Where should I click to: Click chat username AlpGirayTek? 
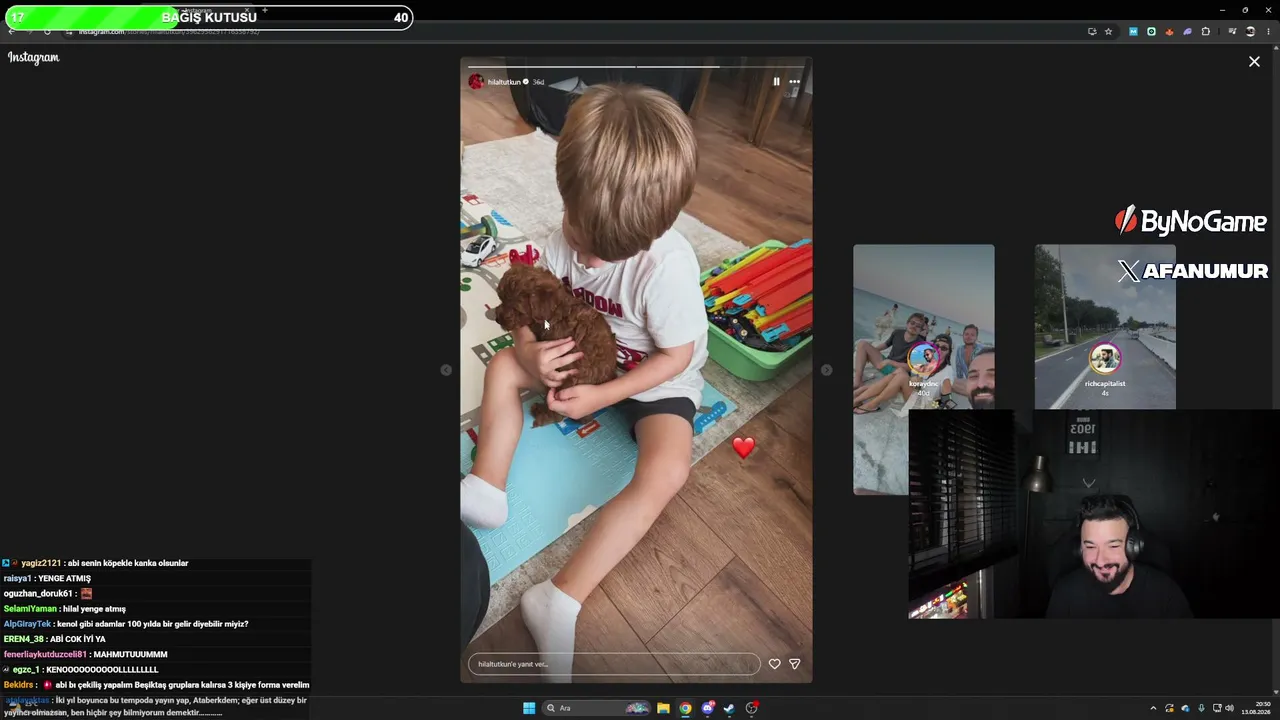(x=27, y=624)
